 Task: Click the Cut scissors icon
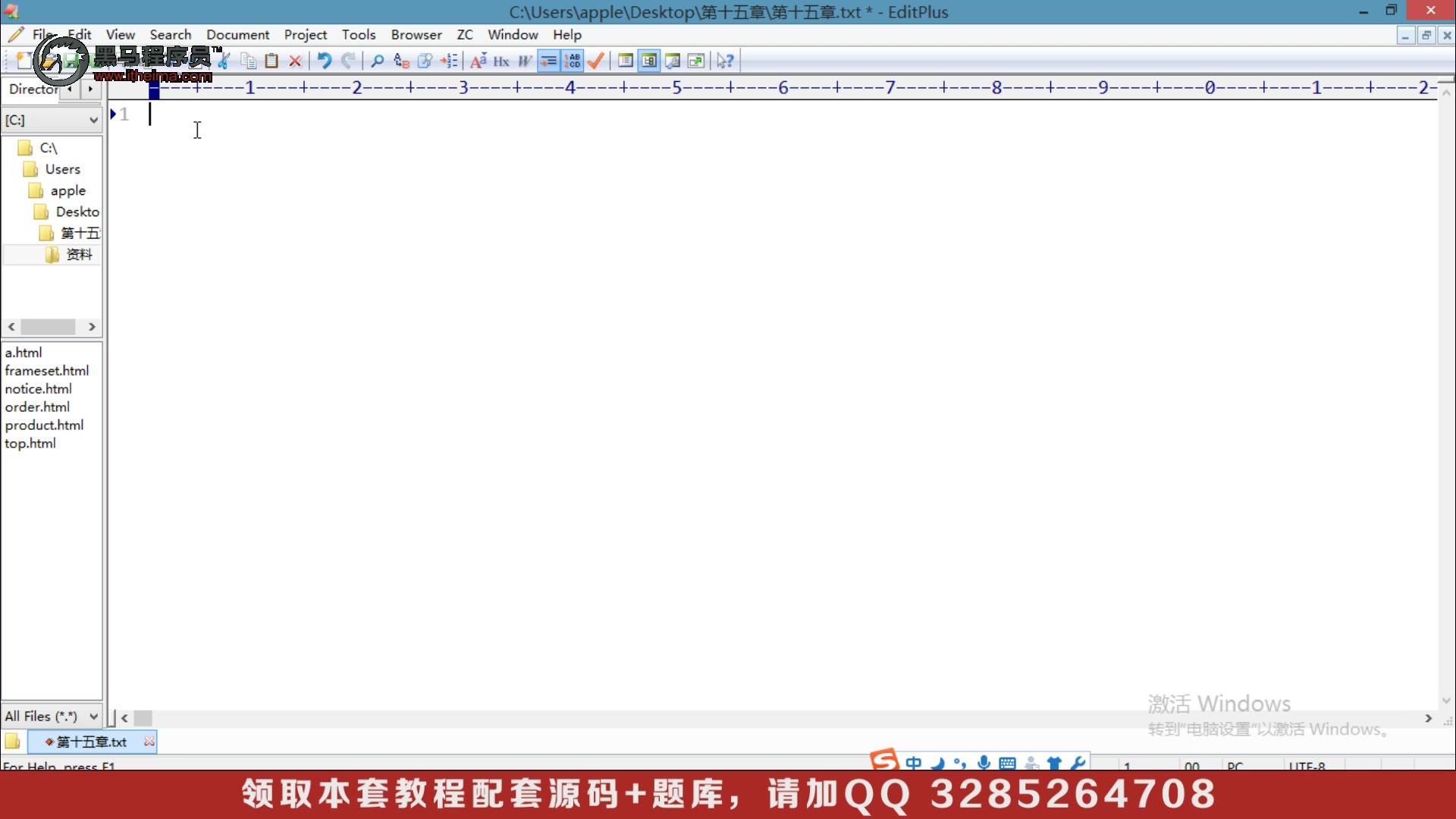(224, 61)
